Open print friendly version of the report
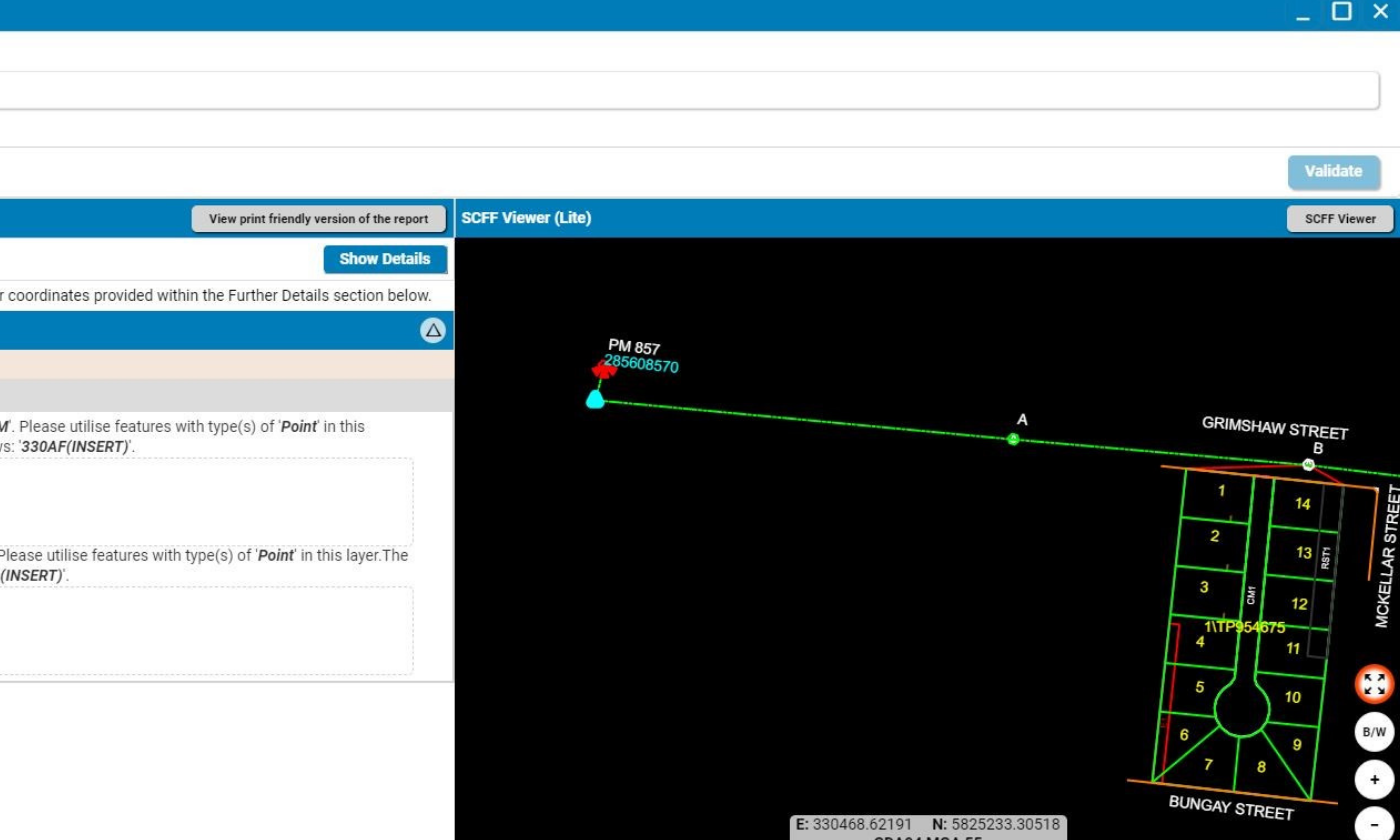 click(318, 219)
